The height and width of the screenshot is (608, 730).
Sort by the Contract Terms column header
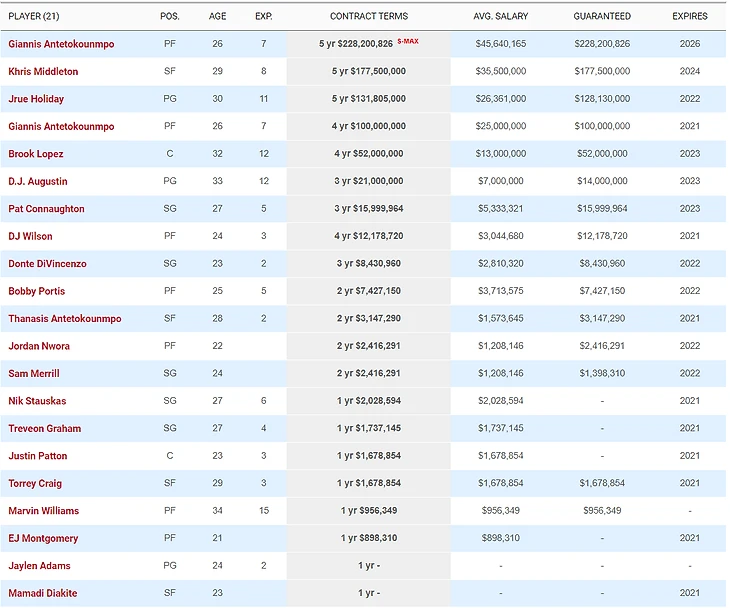[368, 17]
